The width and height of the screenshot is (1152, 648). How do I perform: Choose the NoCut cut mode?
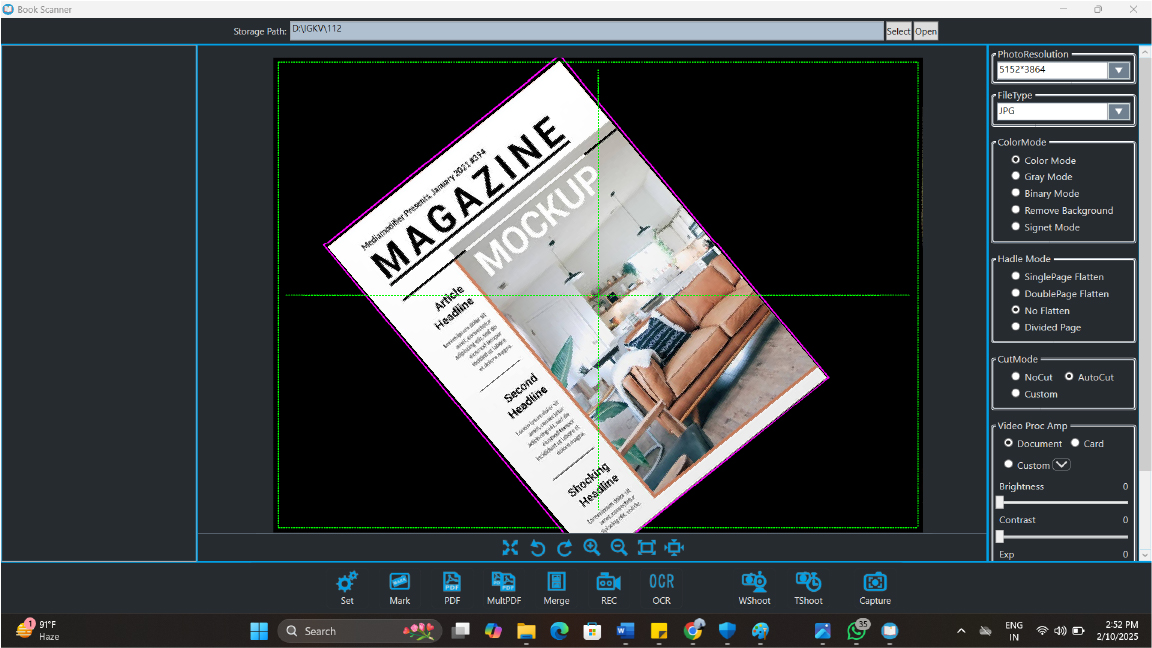coord(1016,377)
